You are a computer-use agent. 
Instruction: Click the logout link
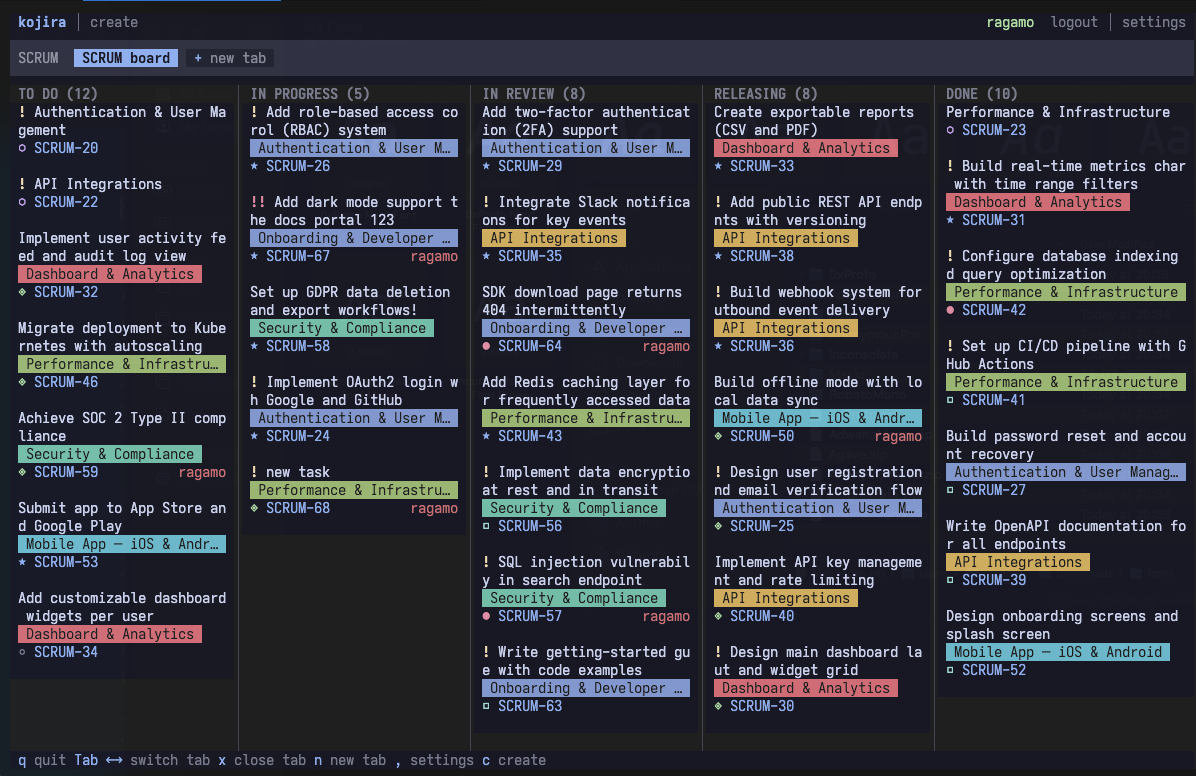(x=1074, y=22)
